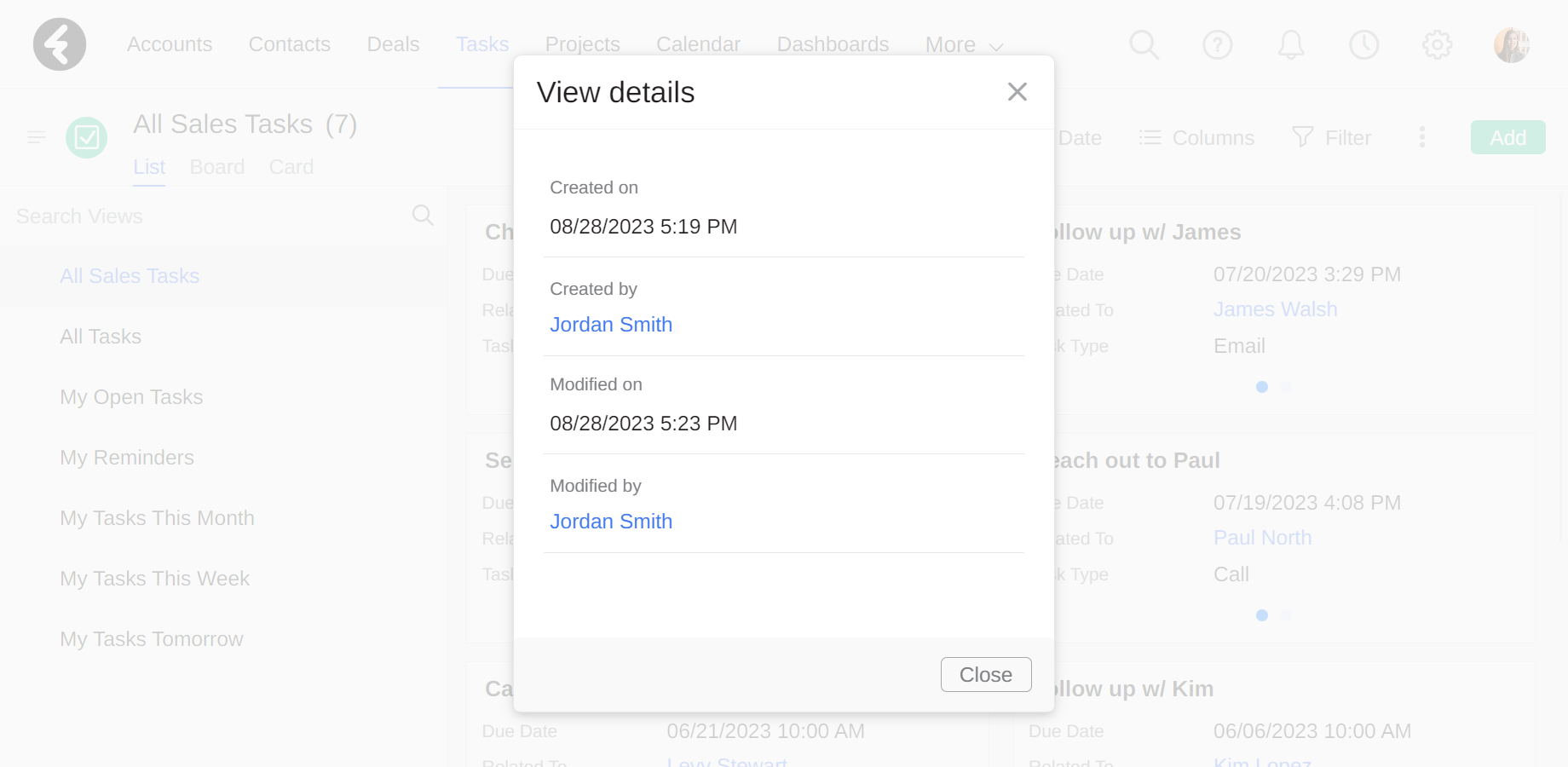Open the Projects menu
The width and height of the screenshot is (1568, 767).
pos(583,44)
